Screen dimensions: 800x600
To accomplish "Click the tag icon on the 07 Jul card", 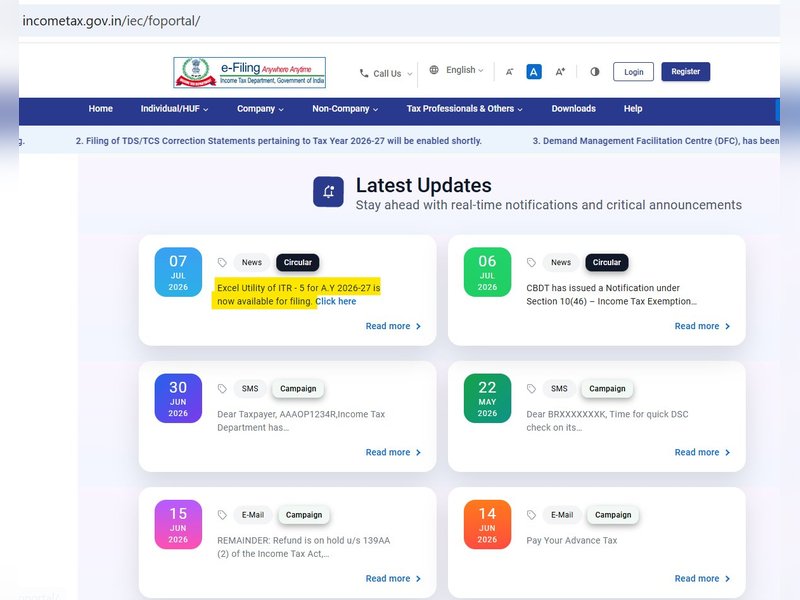I will (222, 262).
